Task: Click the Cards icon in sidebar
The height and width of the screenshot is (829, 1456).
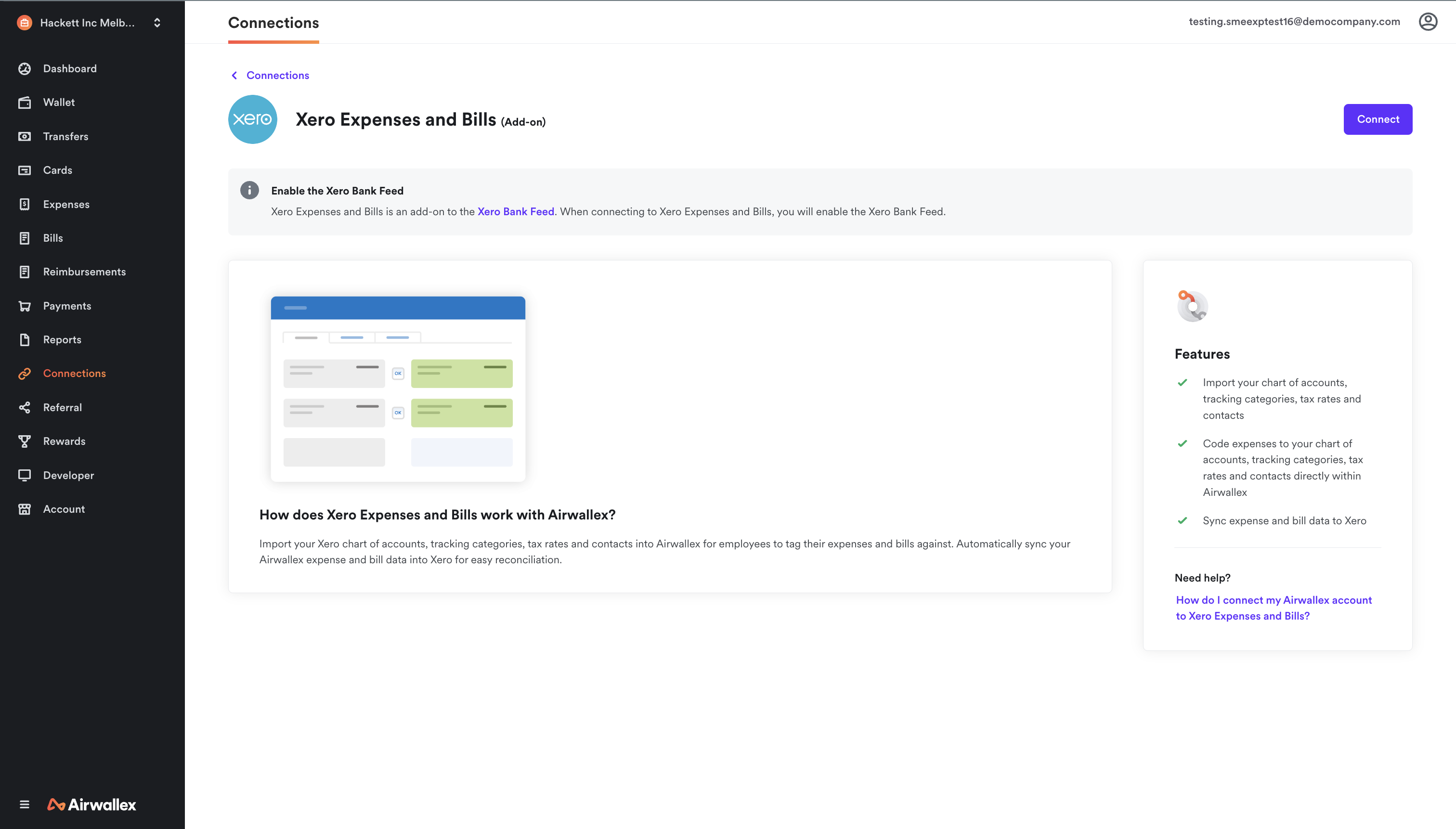Action: pos(25,170)
